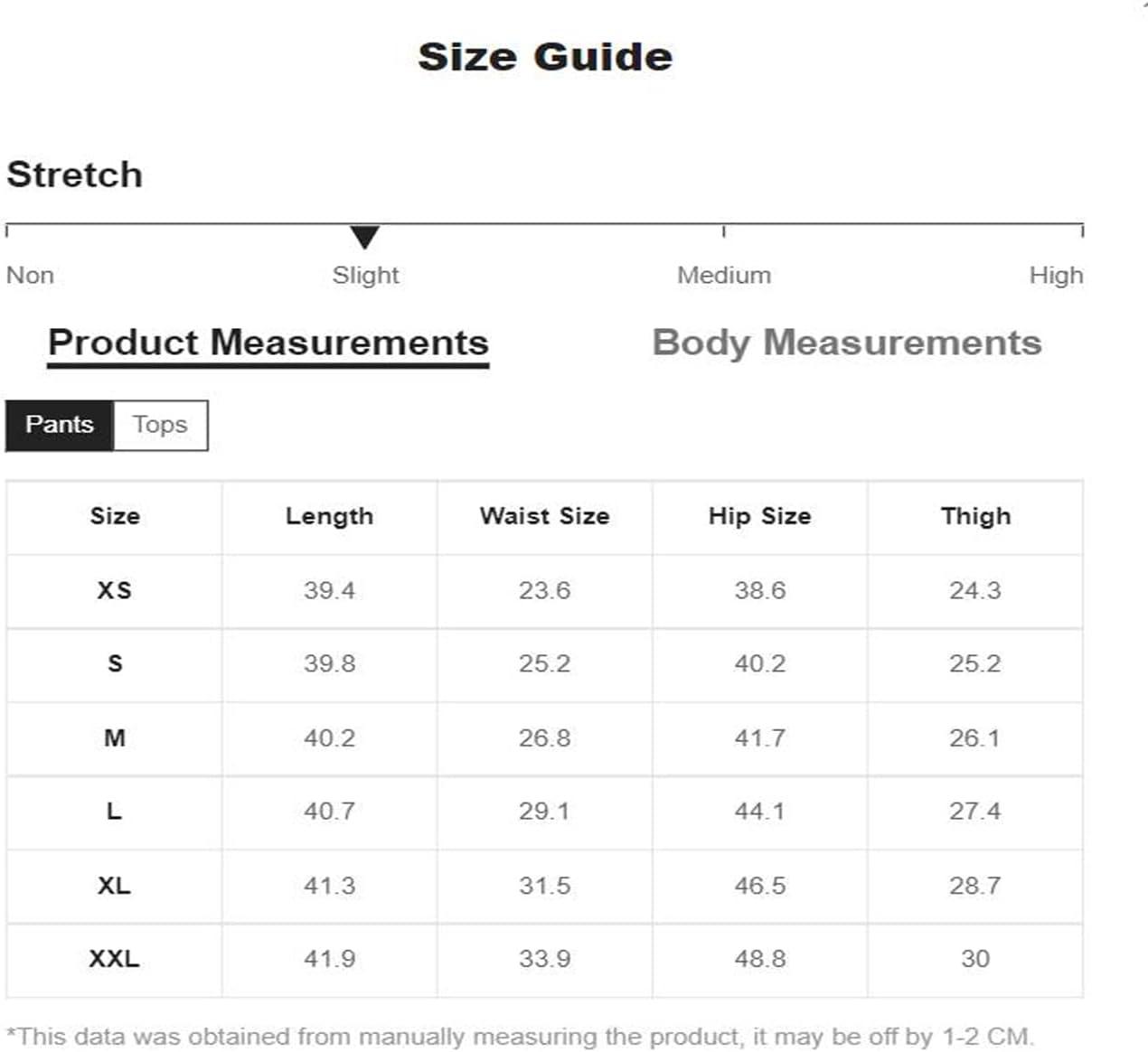
Task: Select the Product Measurements tab
Action: (x=268, y=343)
